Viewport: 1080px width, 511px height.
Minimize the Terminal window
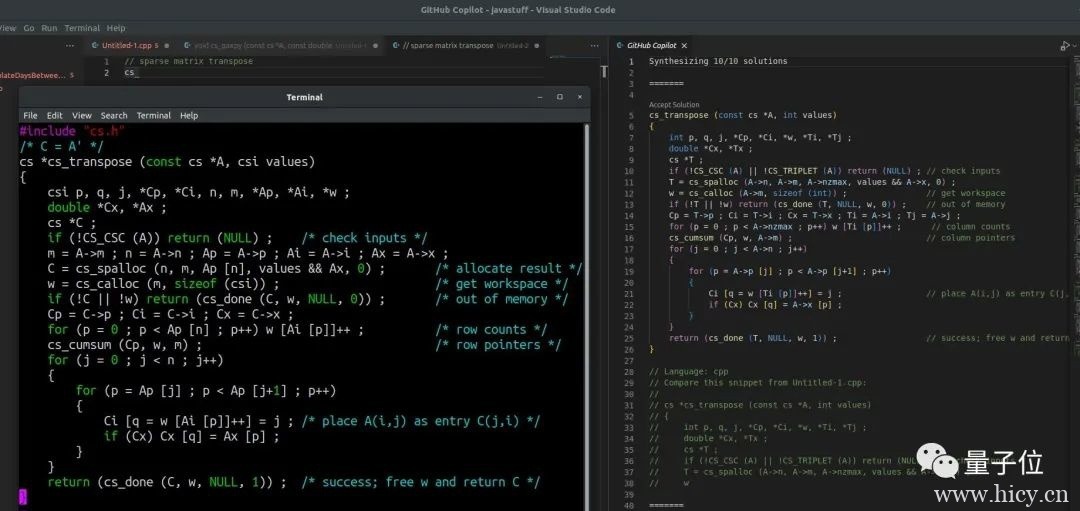click(x=540, y=97)
